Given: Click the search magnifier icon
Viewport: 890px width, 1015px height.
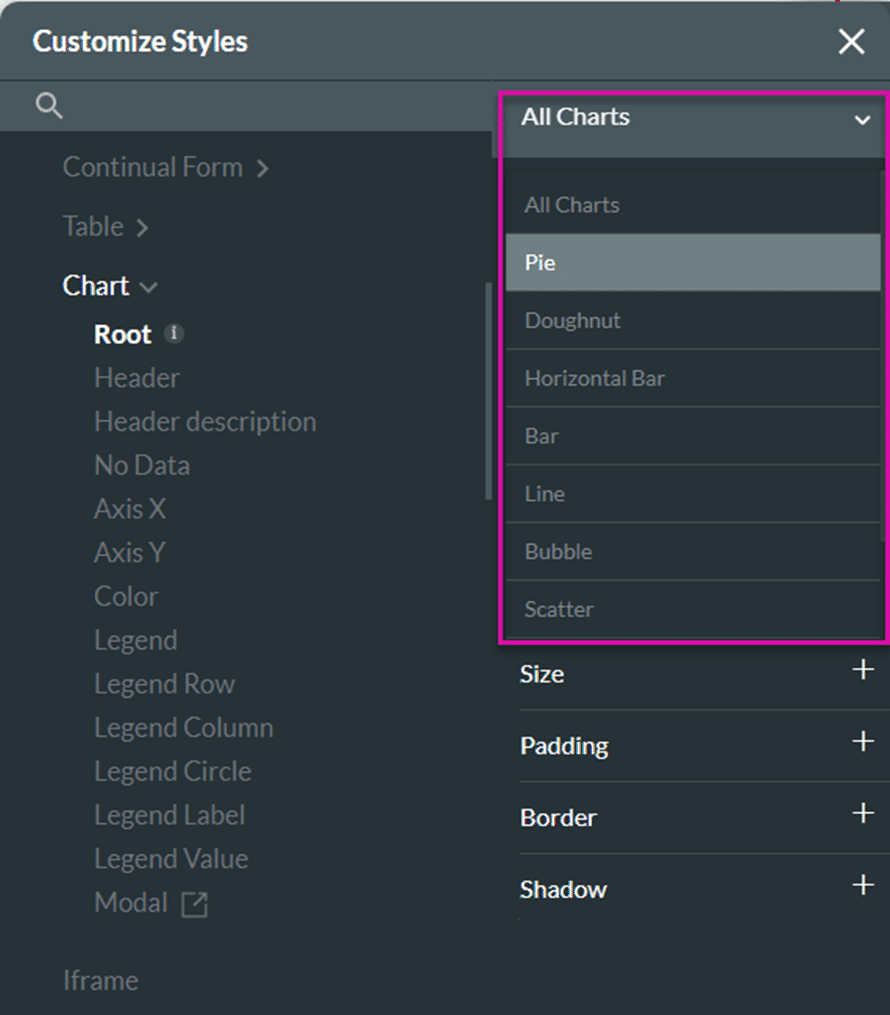Looking at the screenshot, I should point(49,106).
